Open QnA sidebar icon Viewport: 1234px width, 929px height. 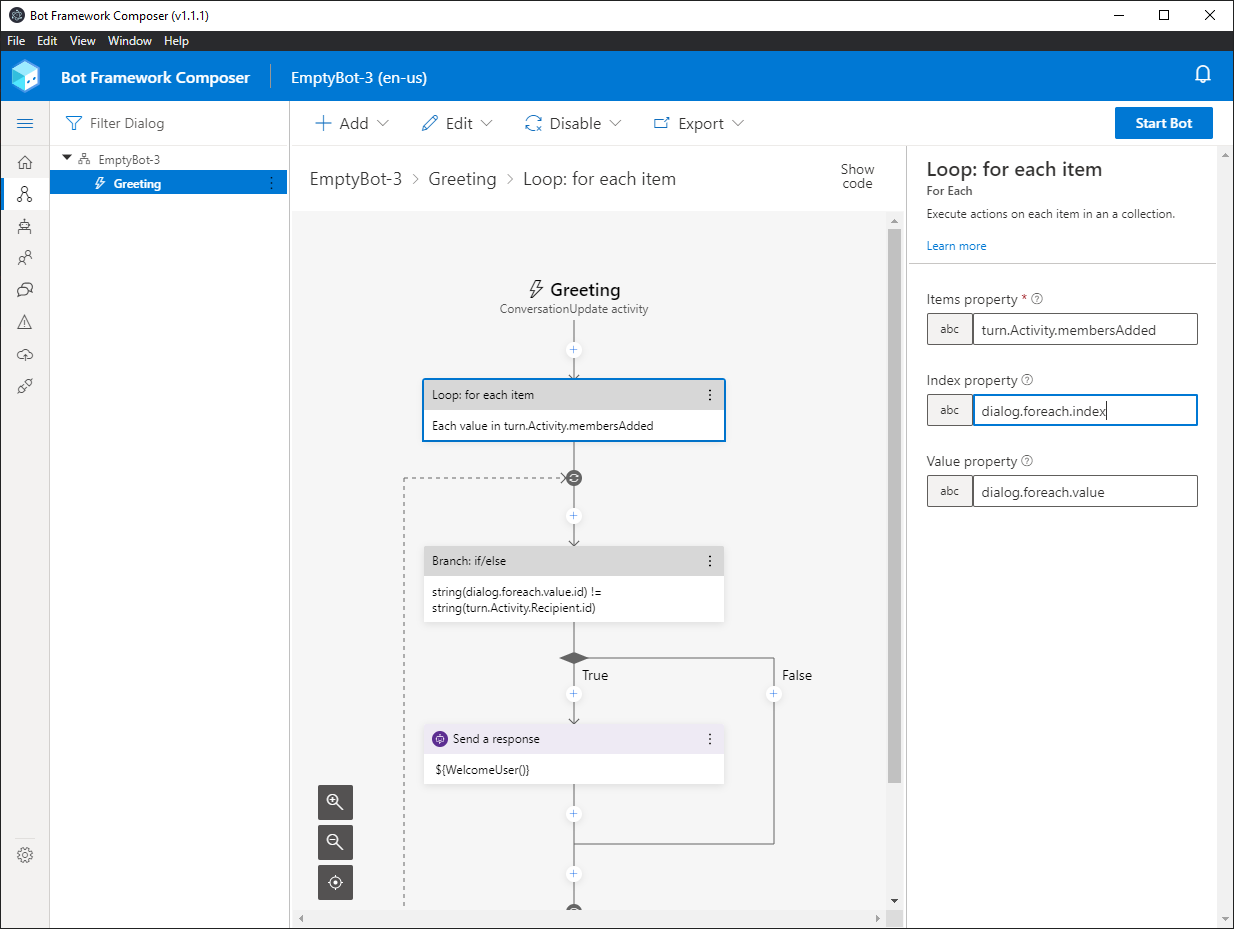25,290
